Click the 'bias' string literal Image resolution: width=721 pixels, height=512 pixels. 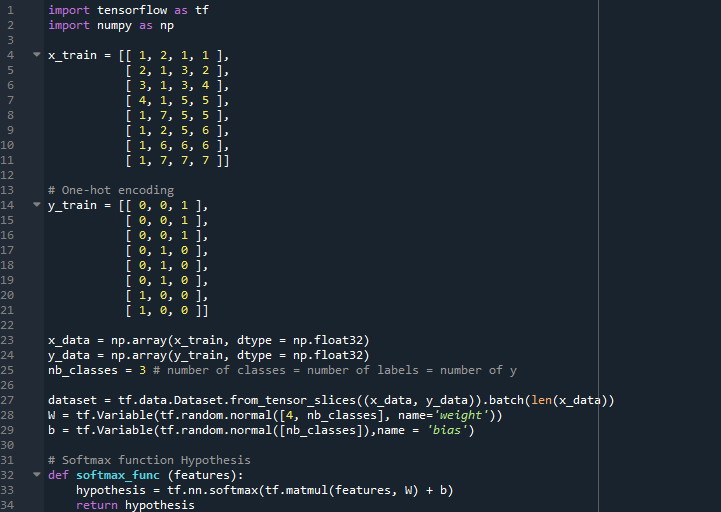447,430
